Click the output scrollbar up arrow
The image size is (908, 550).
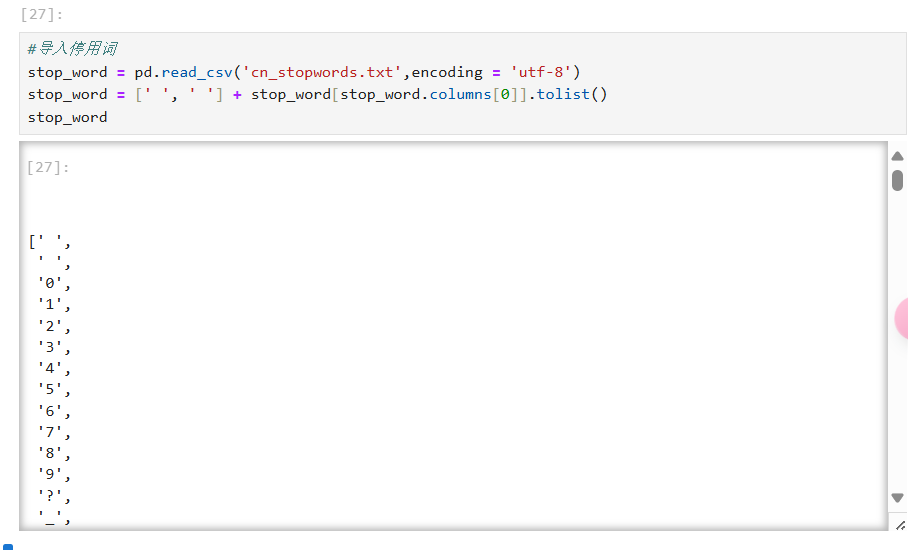[x=897, y=156]
